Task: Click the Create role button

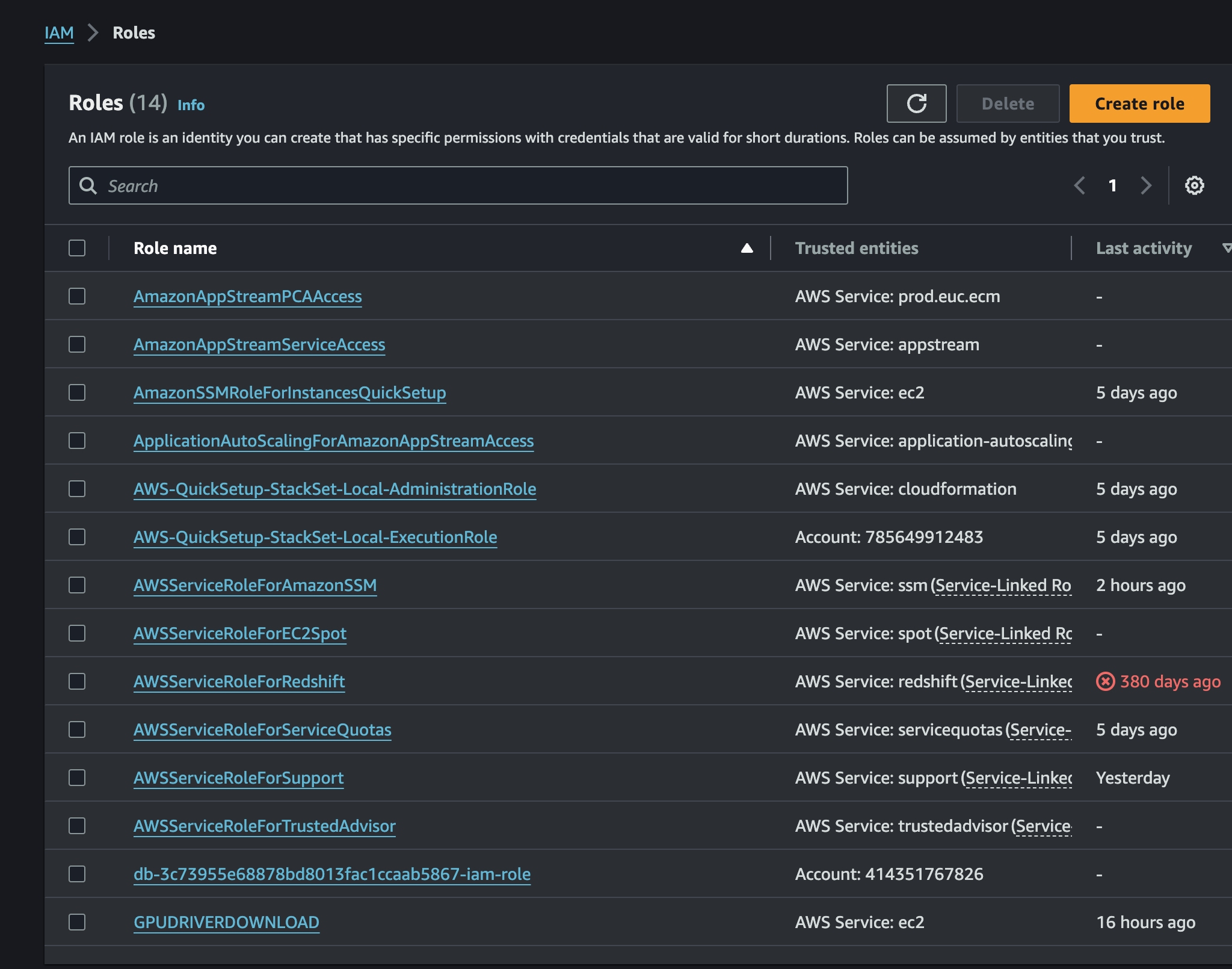Action: click(x=1139, y=104)
